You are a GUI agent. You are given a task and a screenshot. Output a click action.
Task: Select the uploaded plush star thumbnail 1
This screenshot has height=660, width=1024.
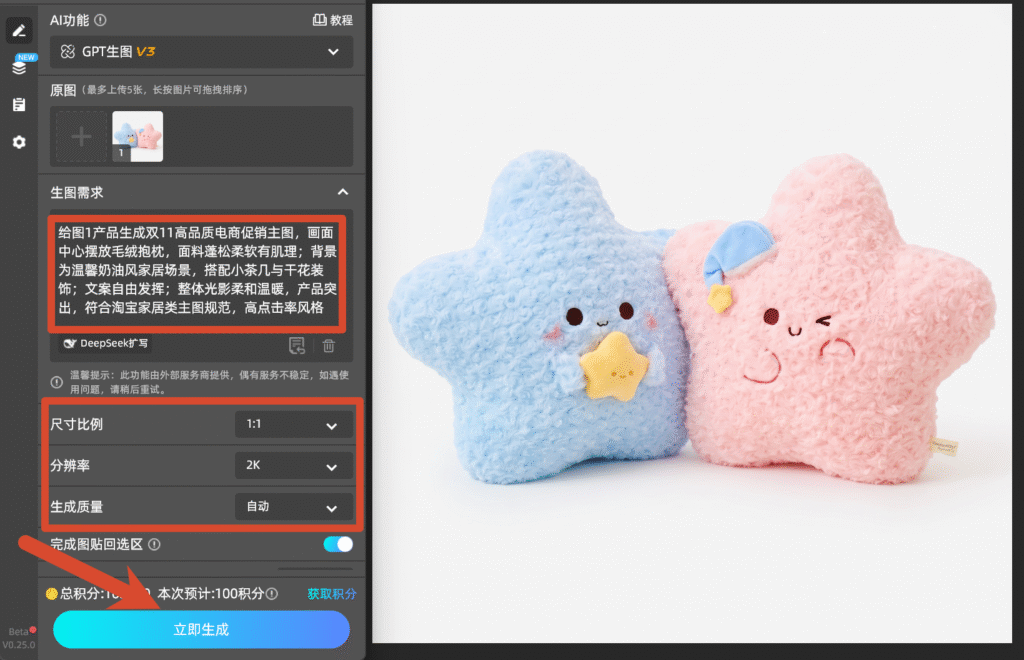(x=138, y=136)
